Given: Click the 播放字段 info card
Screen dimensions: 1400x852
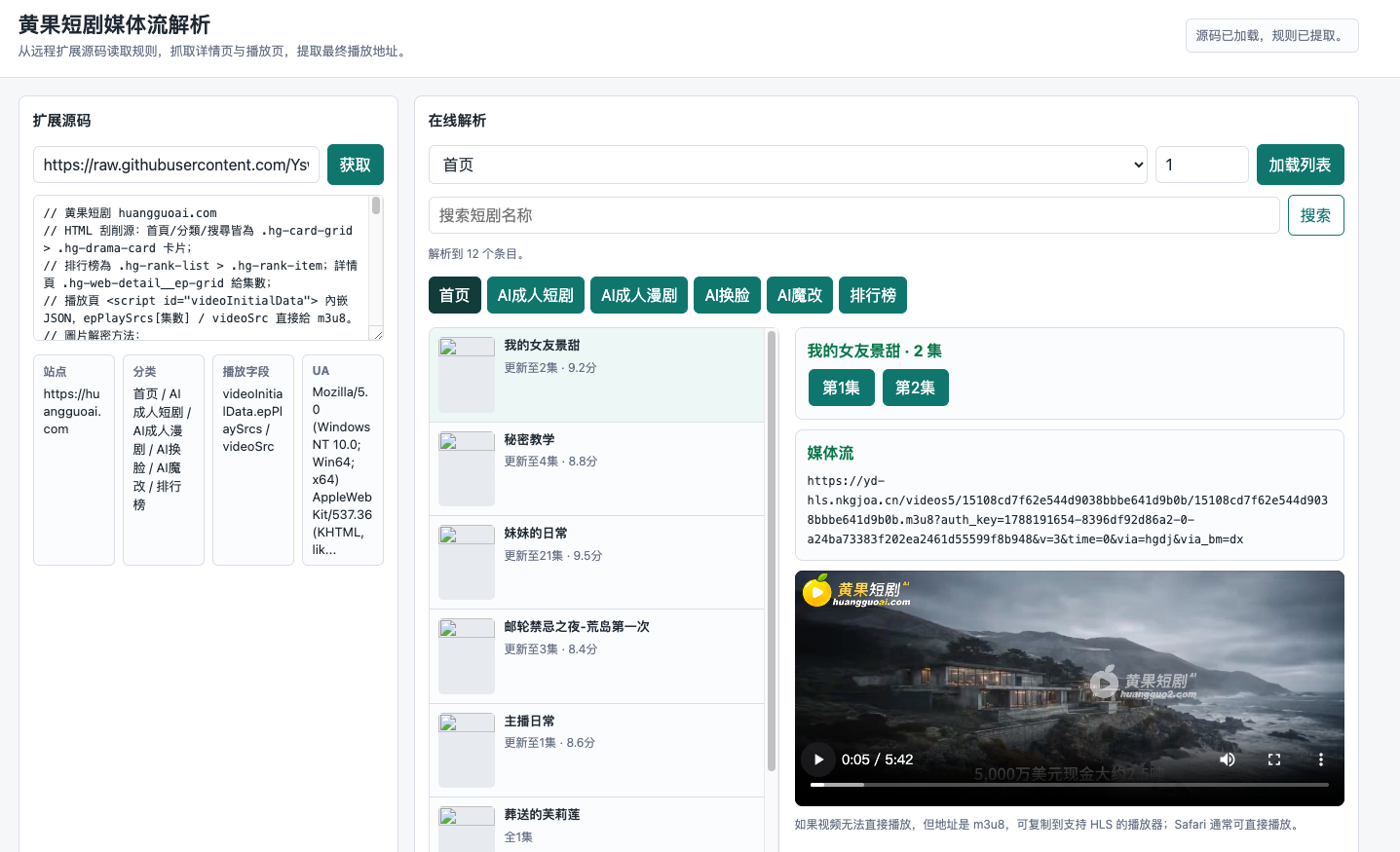Looking at the screenshot, I should pos(253,460).
